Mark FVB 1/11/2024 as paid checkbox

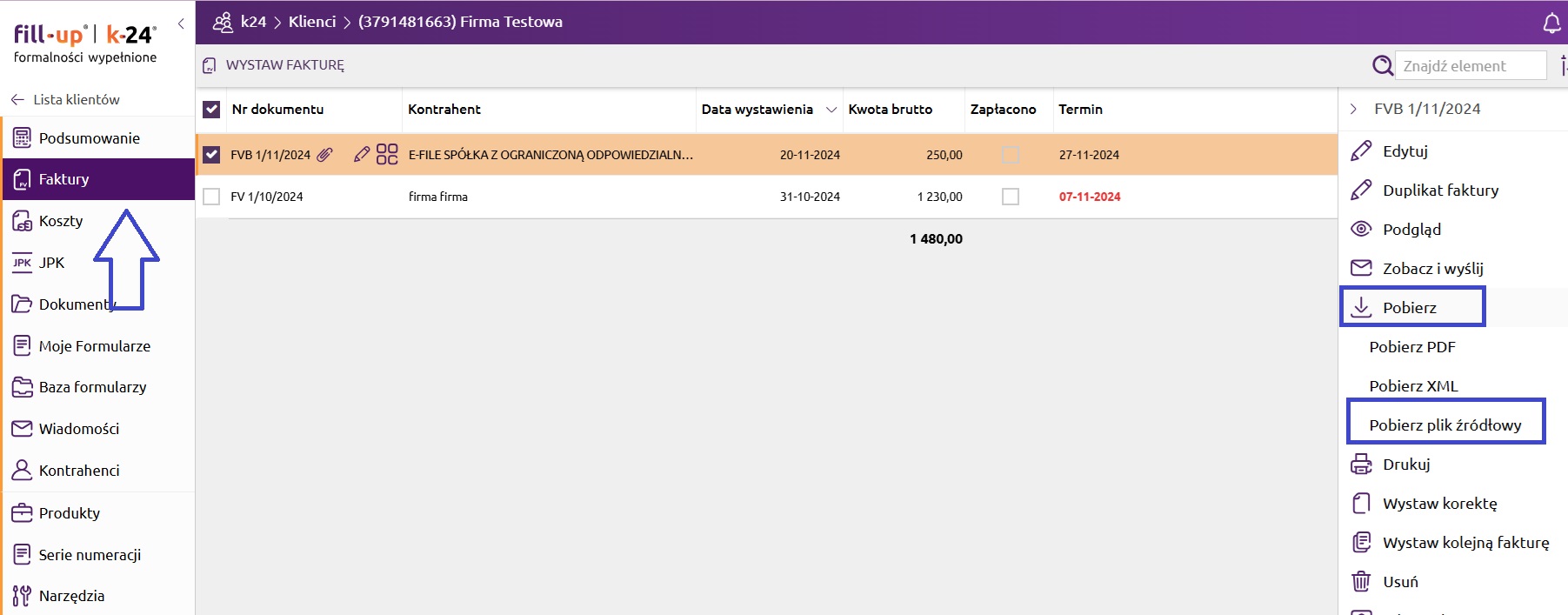click(1011, 155)
